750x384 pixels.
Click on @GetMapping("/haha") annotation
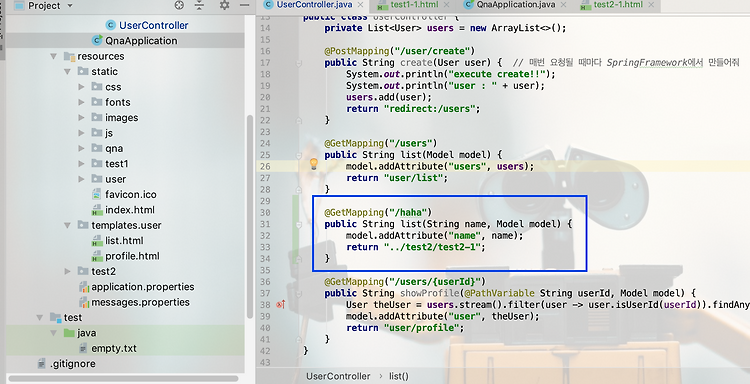(x=378, y=212)
